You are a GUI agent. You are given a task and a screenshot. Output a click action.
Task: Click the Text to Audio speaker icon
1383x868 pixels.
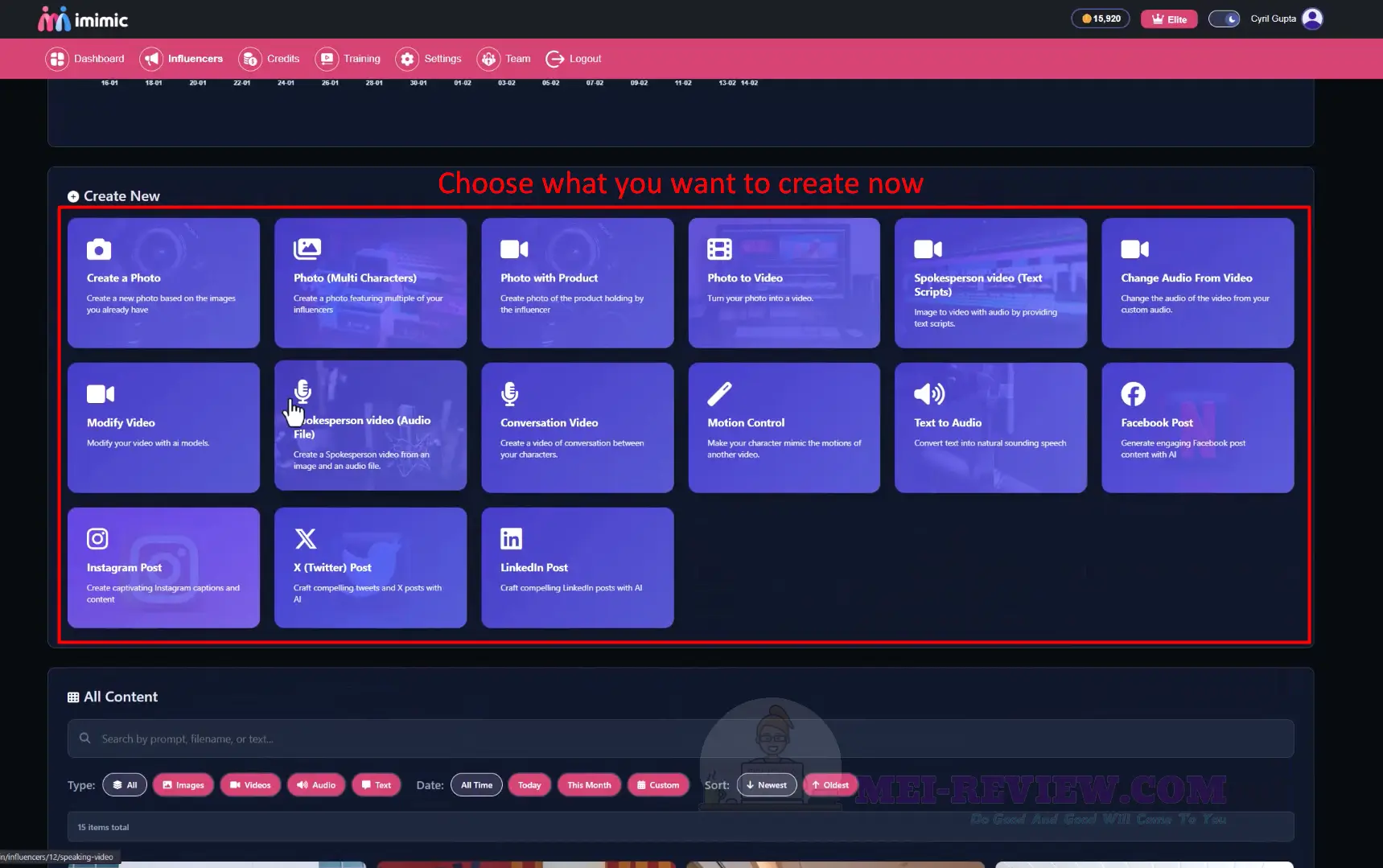coord(929,394)
